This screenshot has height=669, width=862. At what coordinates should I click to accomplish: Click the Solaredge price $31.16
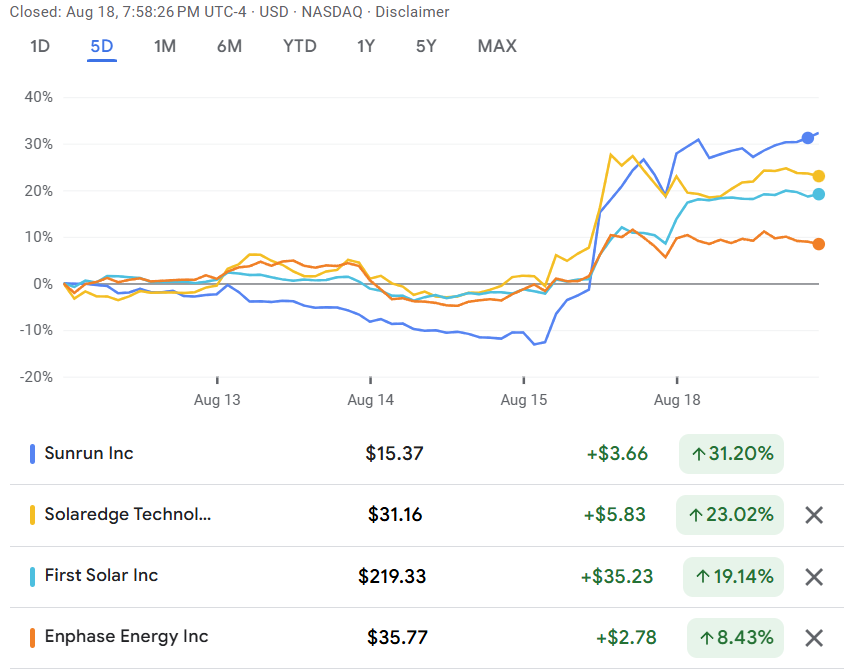click(395, 515)
